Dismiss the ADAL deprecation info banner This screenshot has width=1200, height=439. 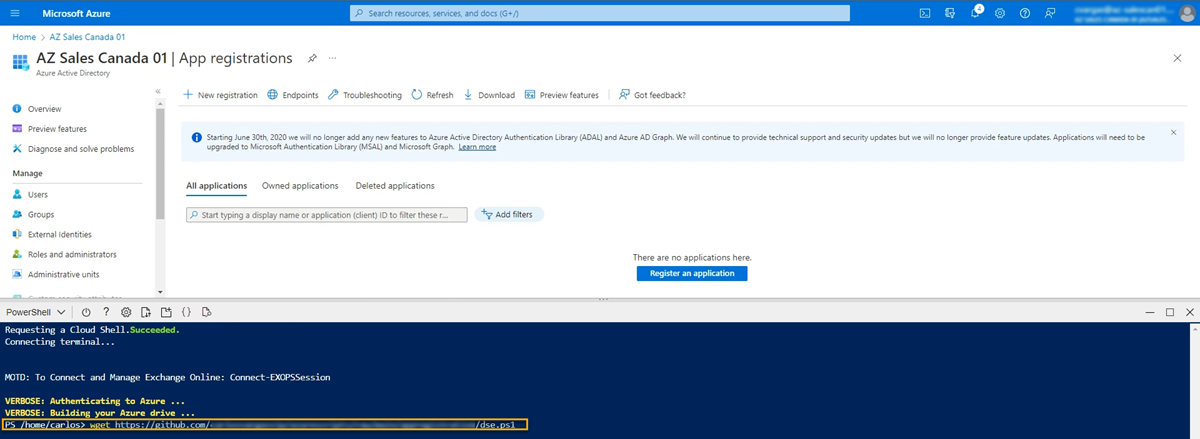[x=1173, y=132]
